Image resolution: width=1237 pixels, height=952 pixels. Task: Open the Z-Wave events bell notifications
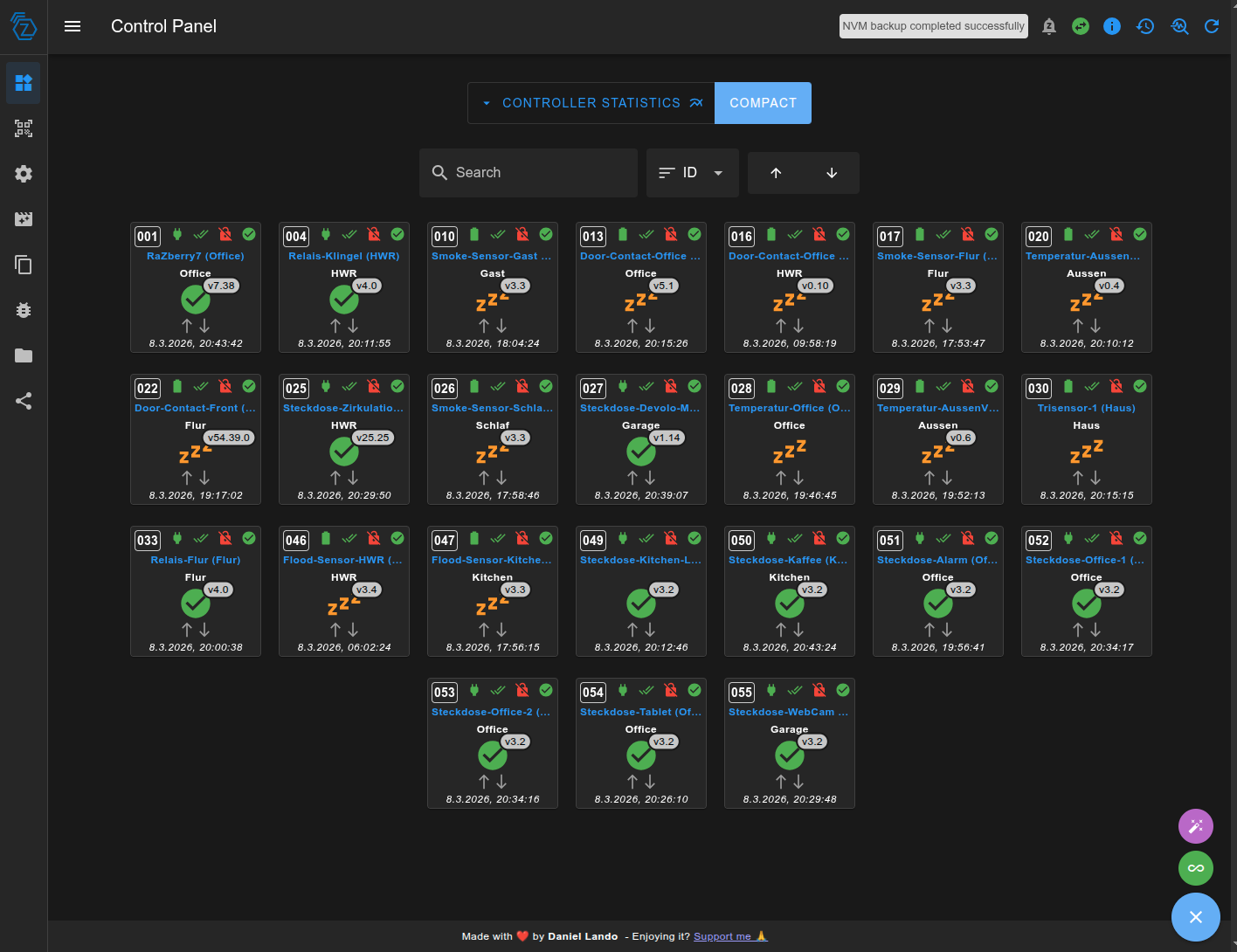tap(1048, 26)
